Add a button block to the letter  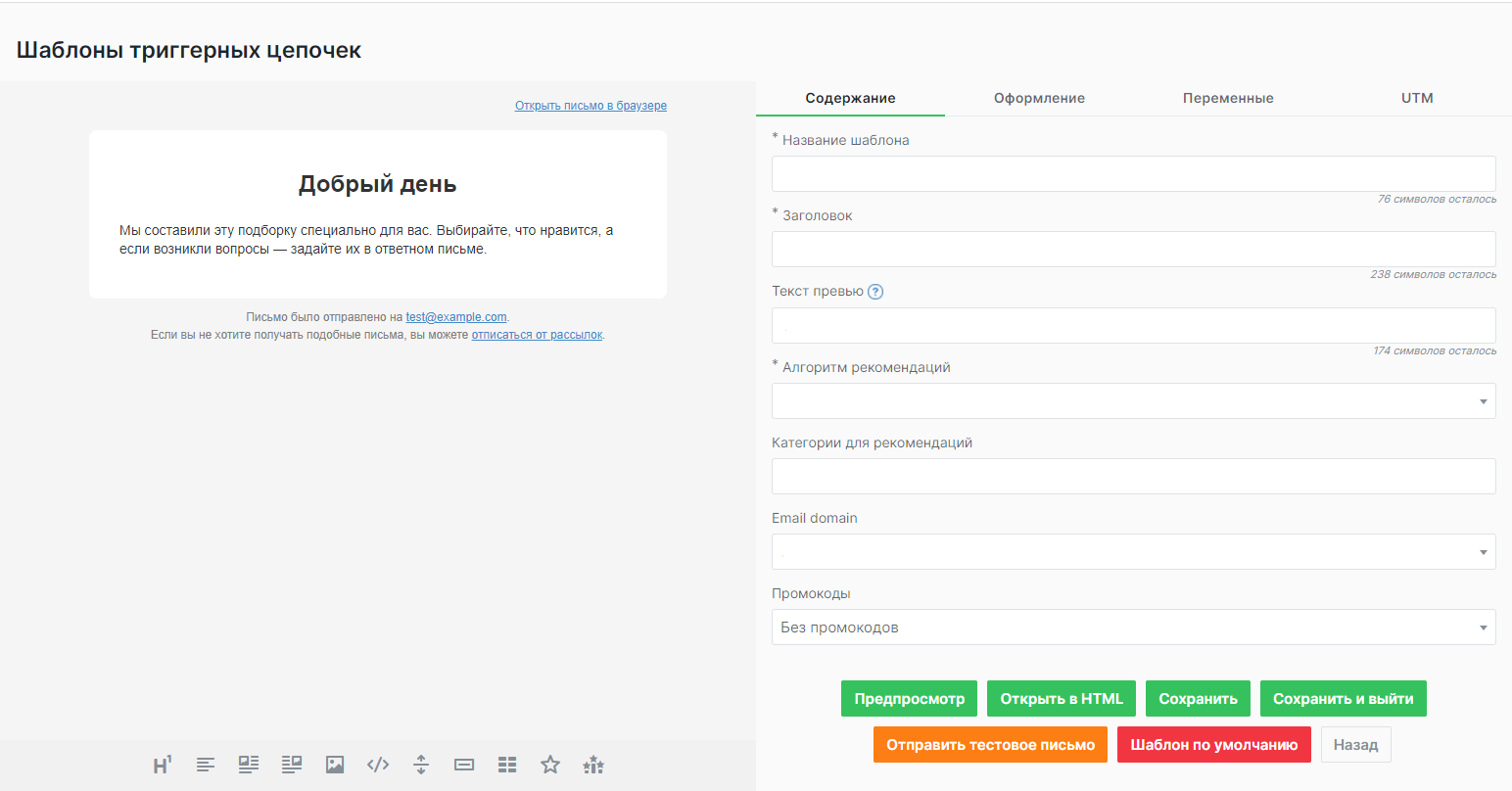point(463,765)
